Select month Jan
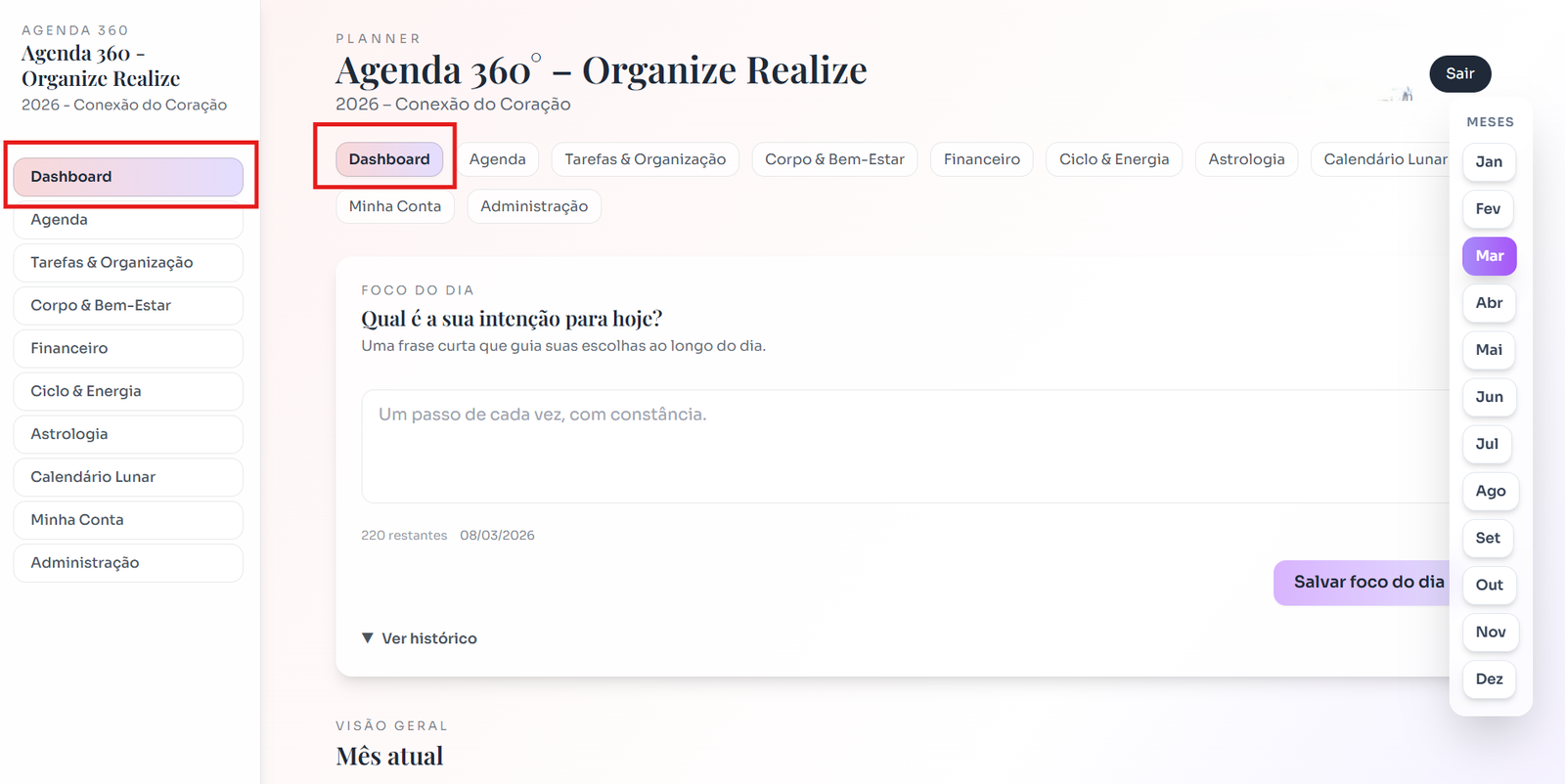This screenshot has width=1565, height=784. pyautogui.click(x=1489, y=162)
